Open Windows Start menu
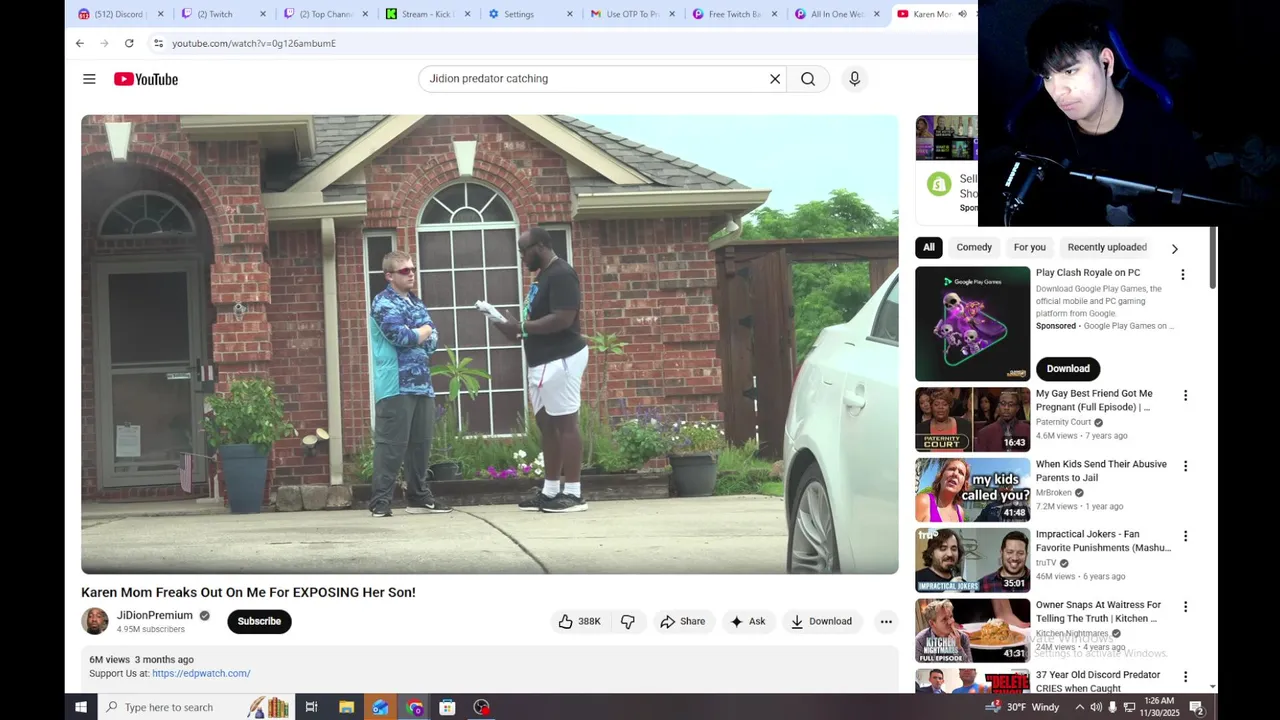This screenshot has height=720, width=1280. (x=81, y=707)
